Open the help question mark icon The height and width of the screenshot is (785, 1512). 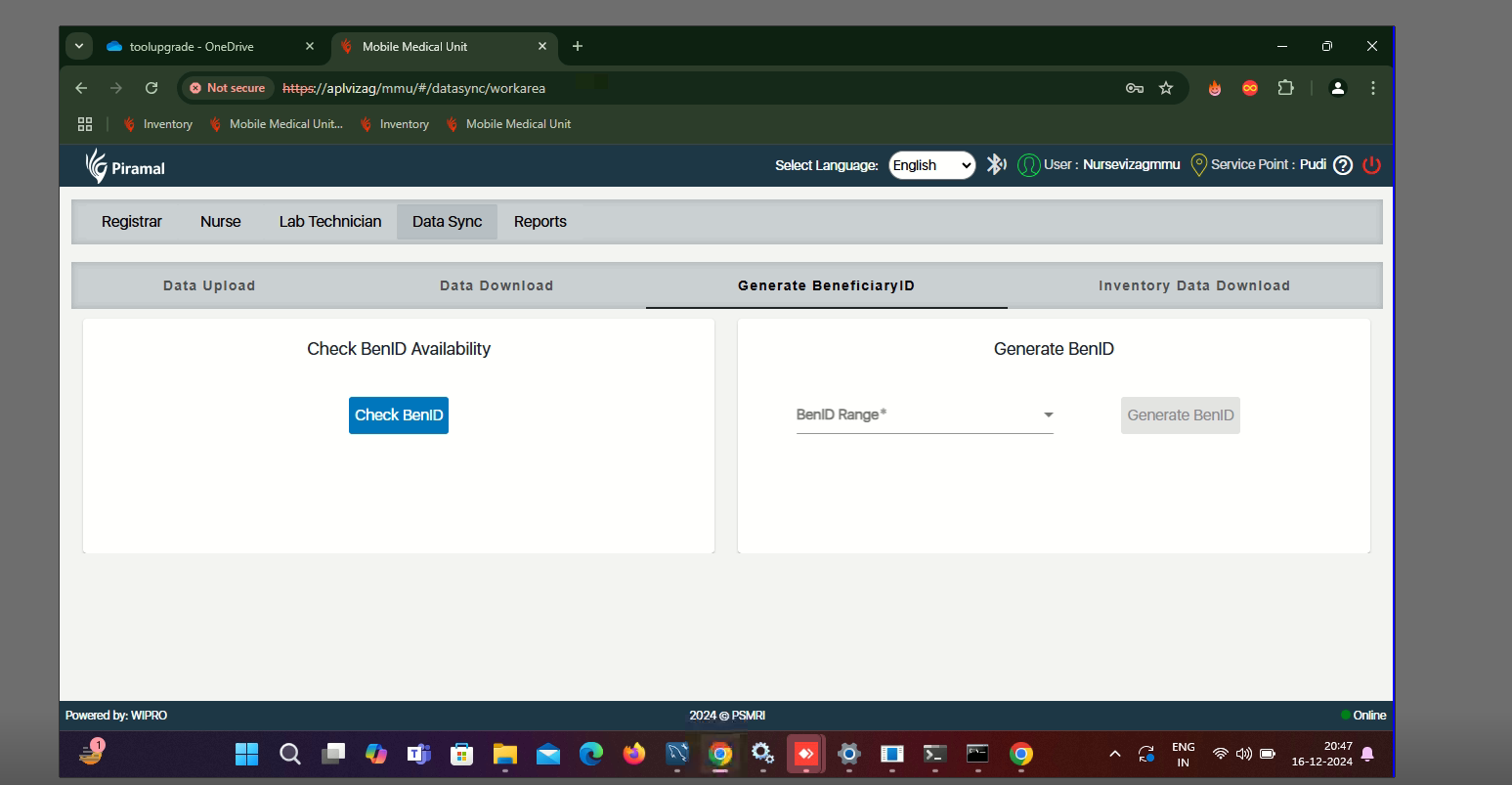(x=1343, y=165)
